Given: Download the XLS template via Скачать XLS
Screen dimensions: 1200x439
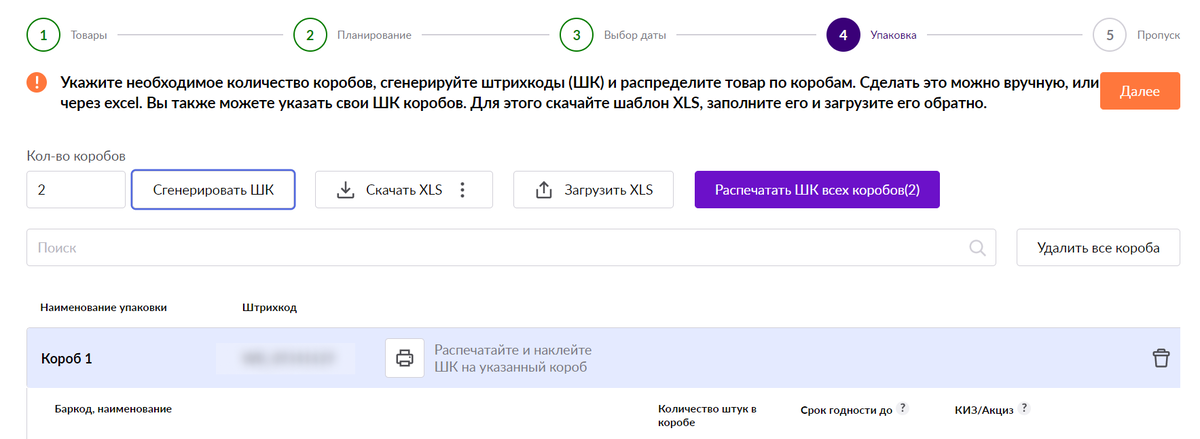Looking at the screenshot, I should coord(392,190).
